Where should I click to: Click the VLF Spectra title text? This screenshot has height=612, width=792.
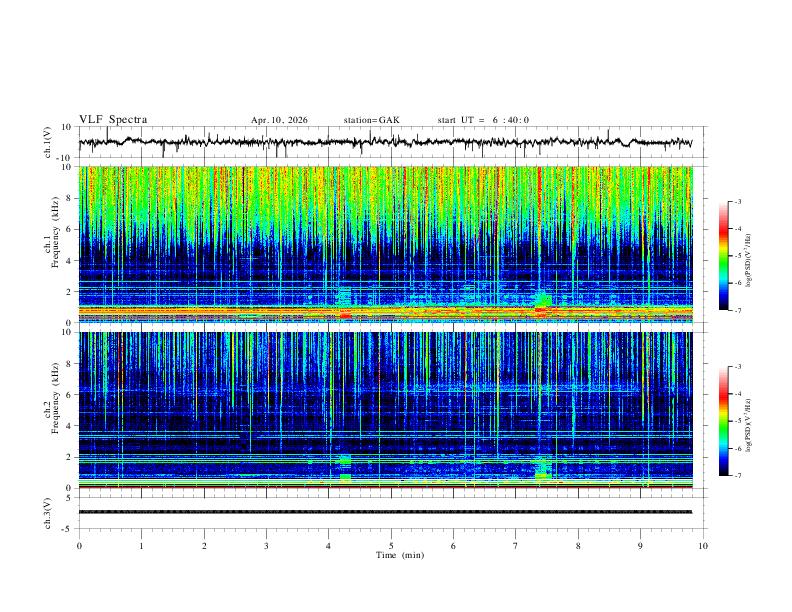pos(113,120)
